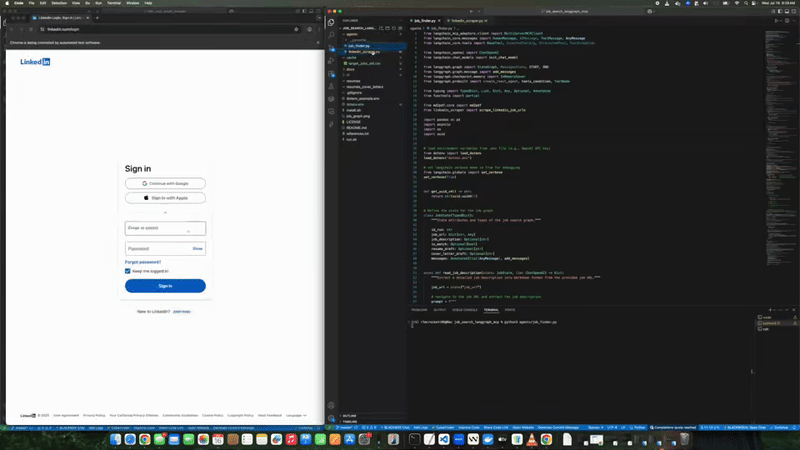Click the Apple menu icon
The width and height of the screenshot is (800, 450).
[7, 3]
